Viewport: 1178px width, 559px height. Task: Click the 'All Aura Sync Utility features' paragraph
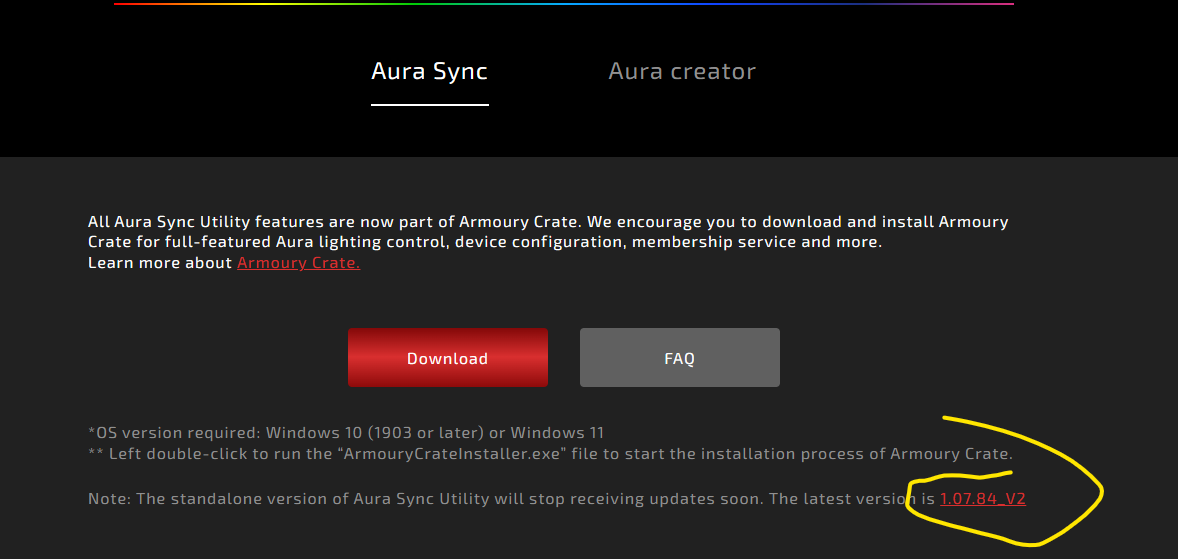pos(548,232)
